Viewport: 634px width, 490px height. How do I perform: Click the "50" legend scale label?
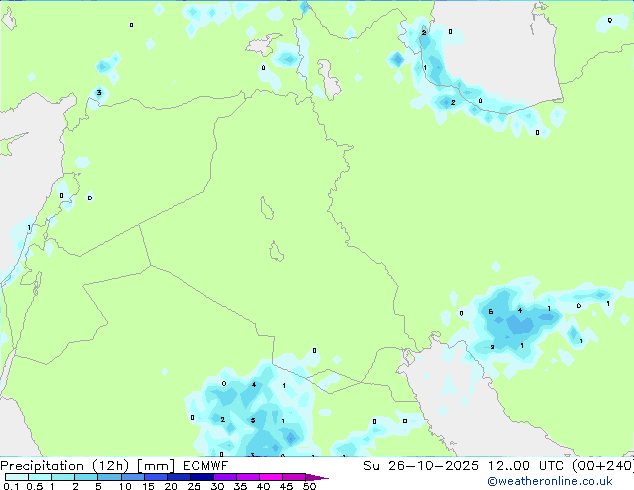point(310,486)
